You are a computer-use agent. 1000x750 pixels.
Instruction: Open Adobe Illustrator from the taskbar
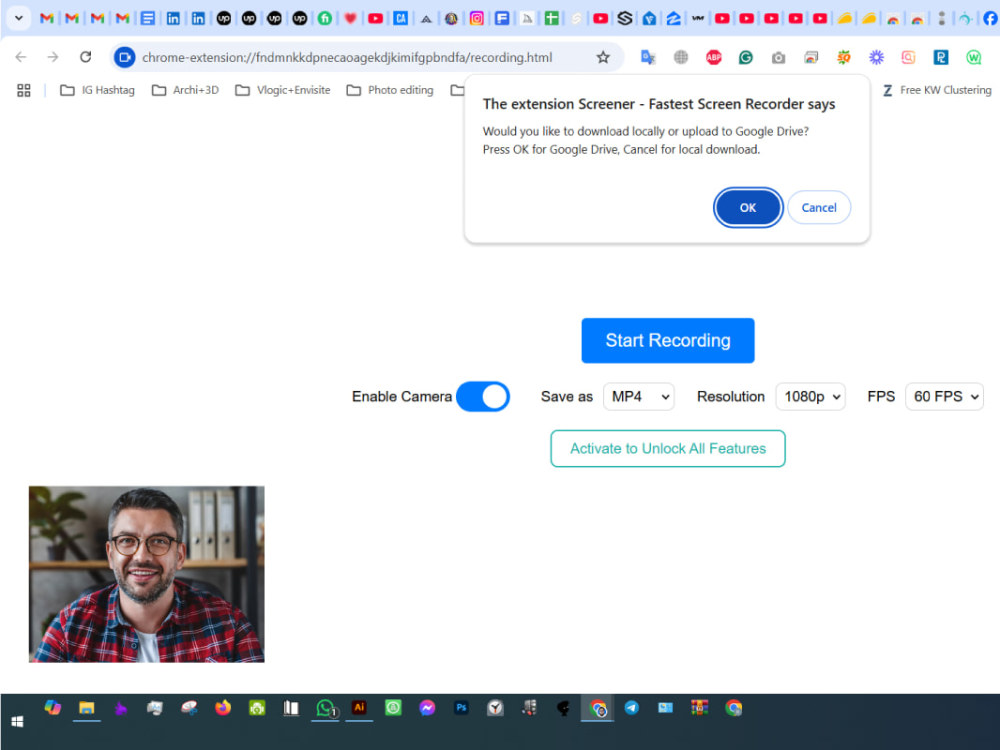359,707
